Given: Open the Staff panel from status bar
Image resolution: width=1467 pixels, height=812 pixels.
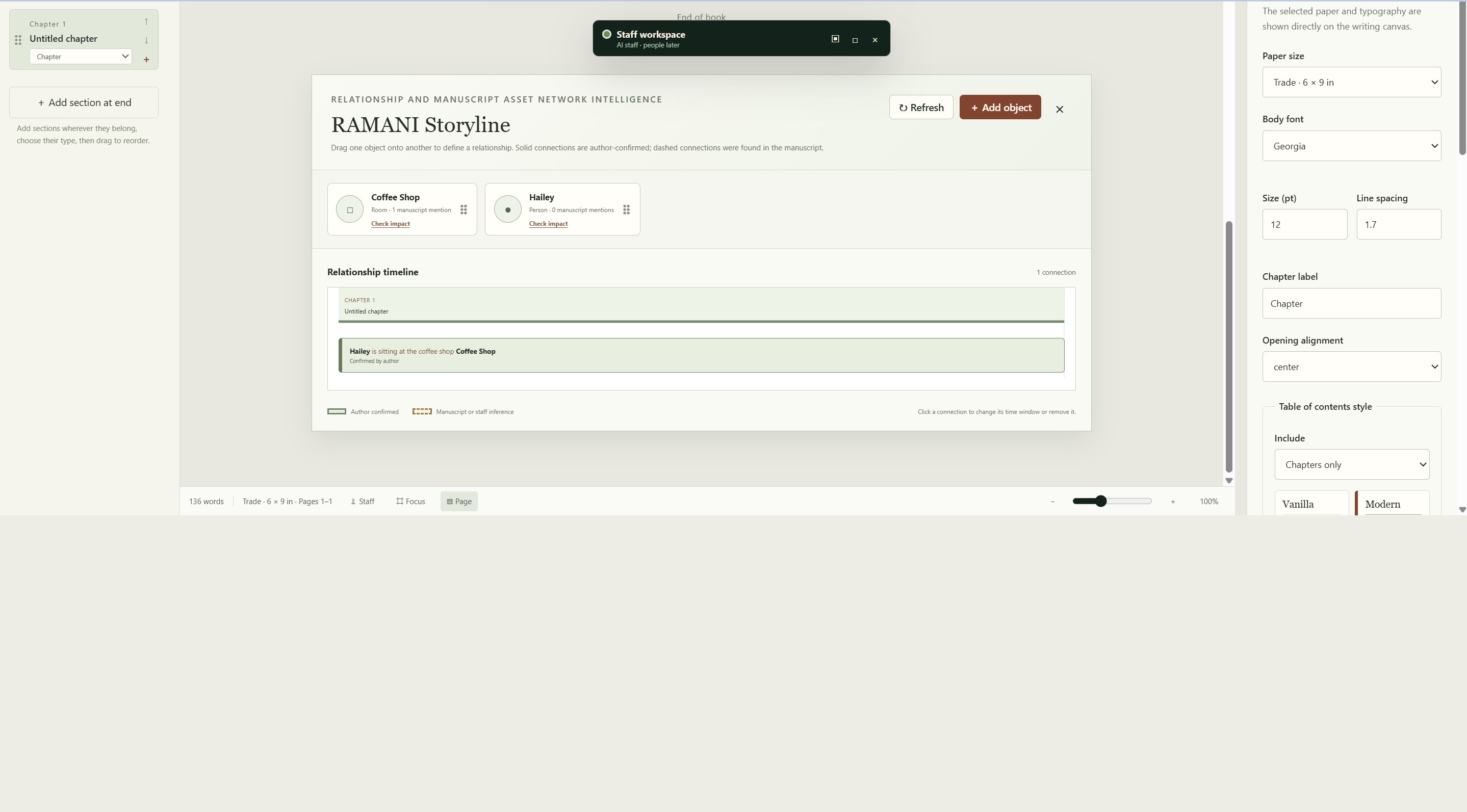Looking at the screenshot, I should [x=363, y=502].
